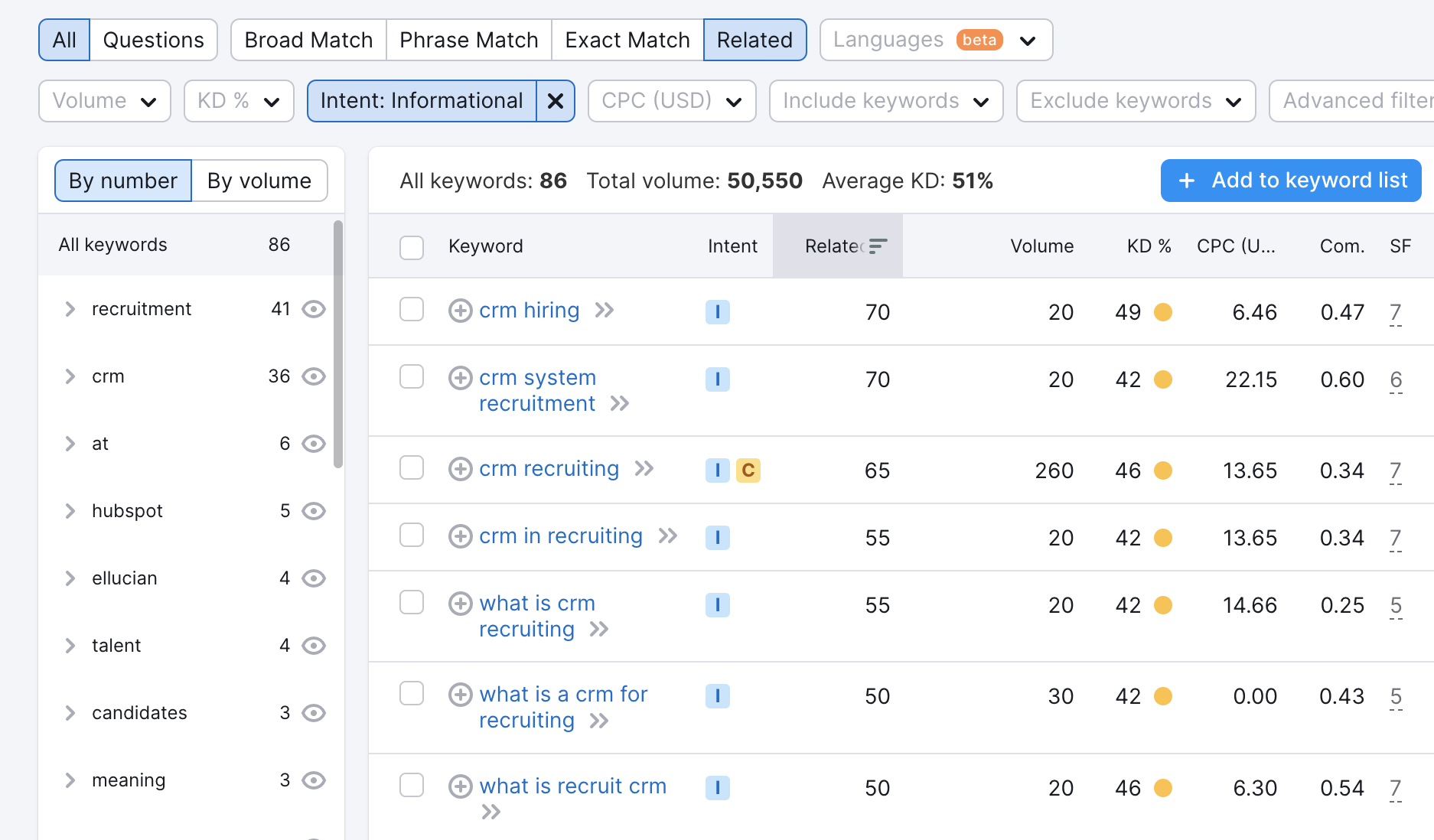Screen dimensions: 1434x840
Task: Click the SERP features number for crm hiring
Action: [1395, 312]
